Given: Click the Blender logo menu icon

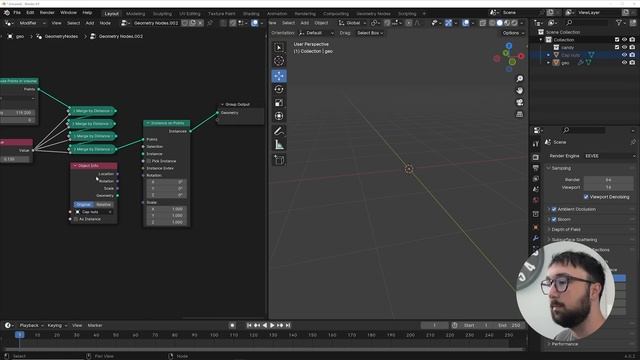Looking at the screenshot, I should tap(7, 13).
